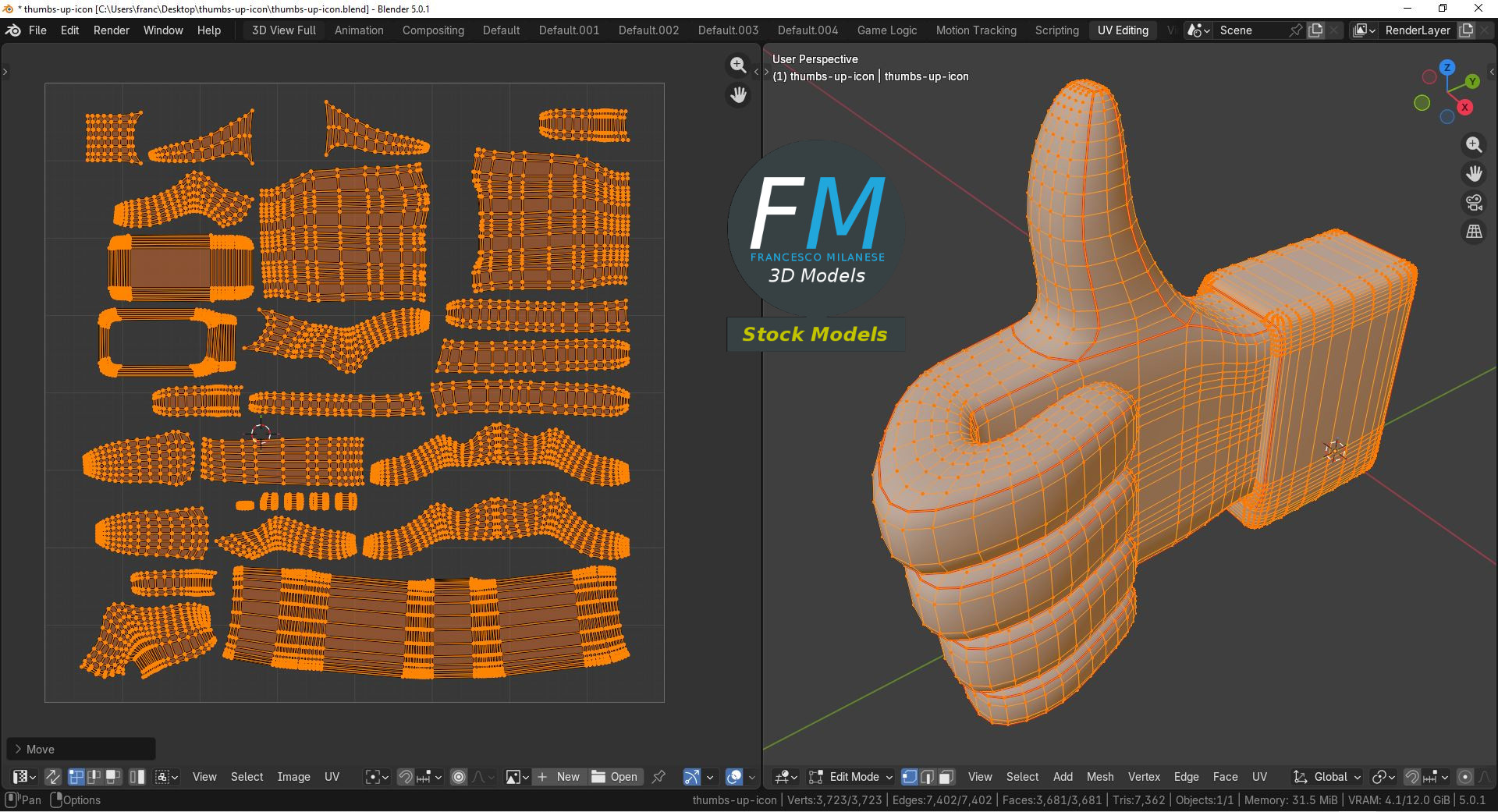
Task: Enable UV edge select mode icon
Action: 94,777
